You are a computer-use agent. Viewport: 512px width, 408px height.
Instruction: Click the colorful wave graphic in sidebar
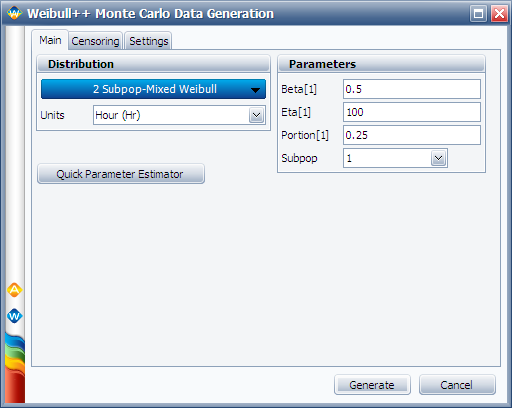pyautogui.click(x=15, y=368)
